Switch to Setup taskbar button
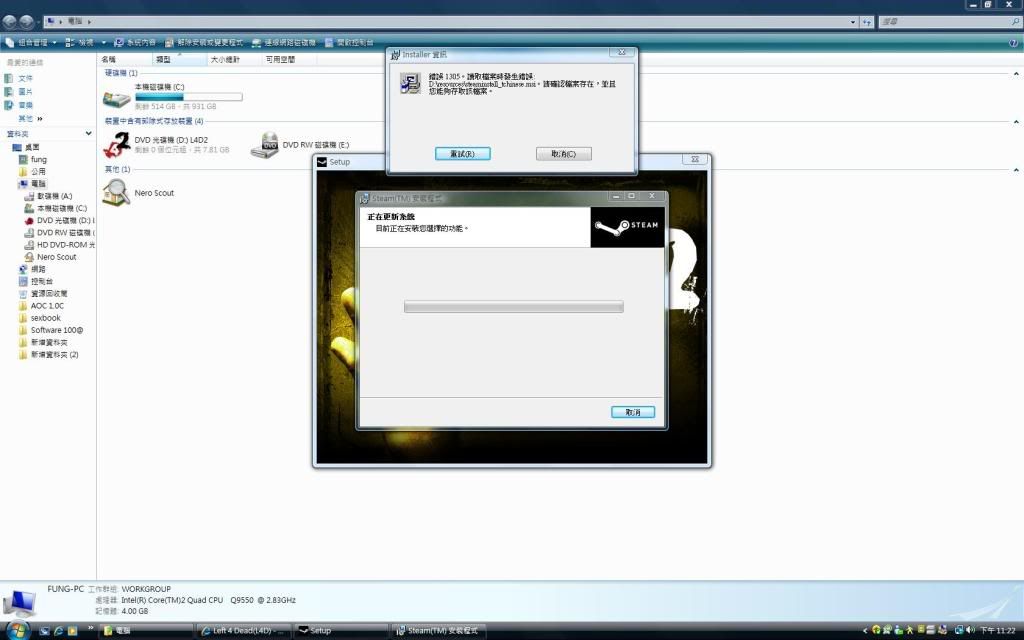The width and height of the screenshot is (1024, 640). pyautogui.click(x=340, y=630)
